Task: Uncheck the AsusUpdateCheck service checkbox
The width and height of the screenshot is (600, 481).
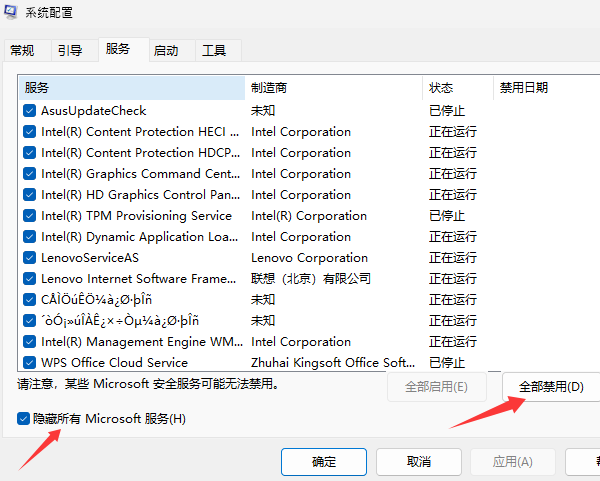Action: click(x=29, y=111)
